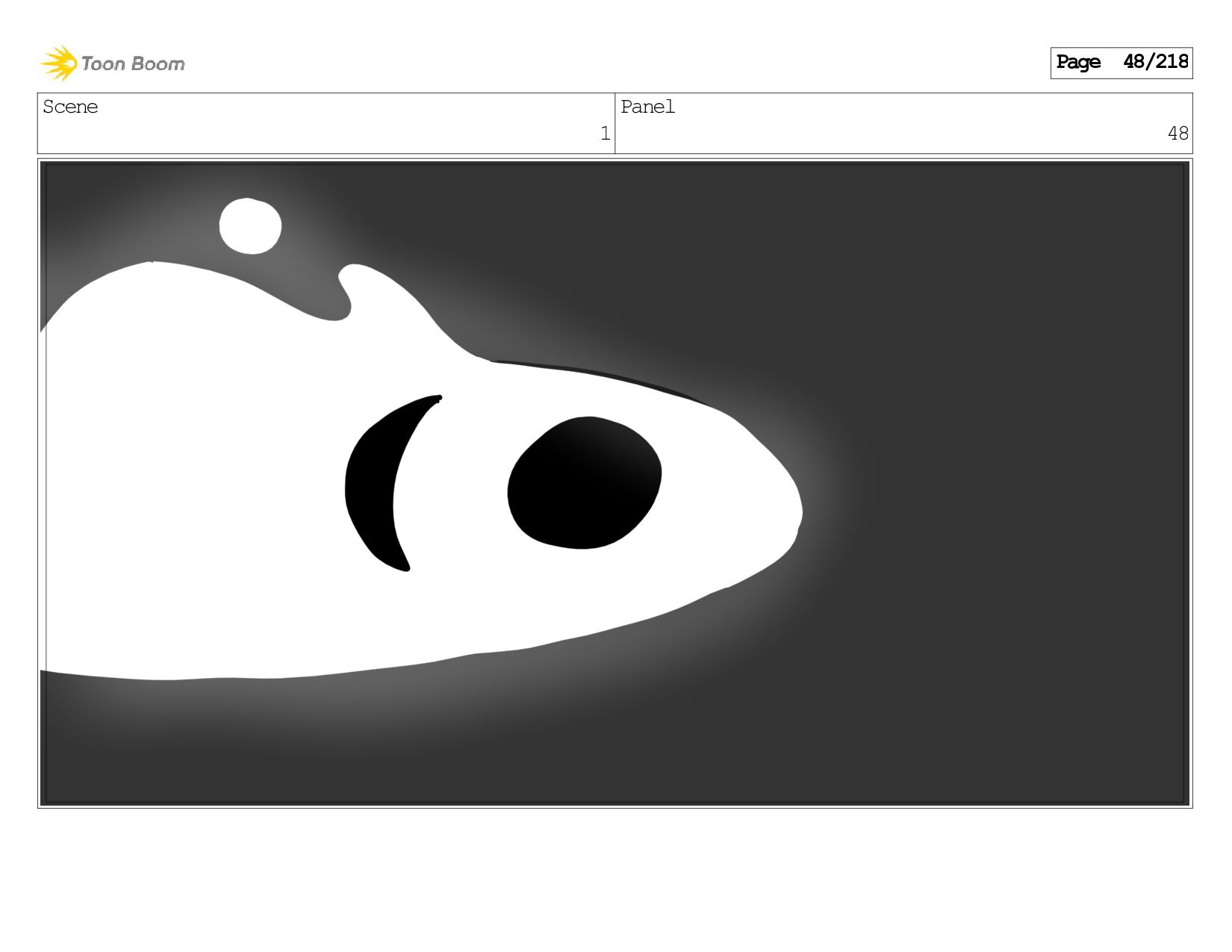
Task: Click the 'Scene' label
Action: [x=70, y=107]
